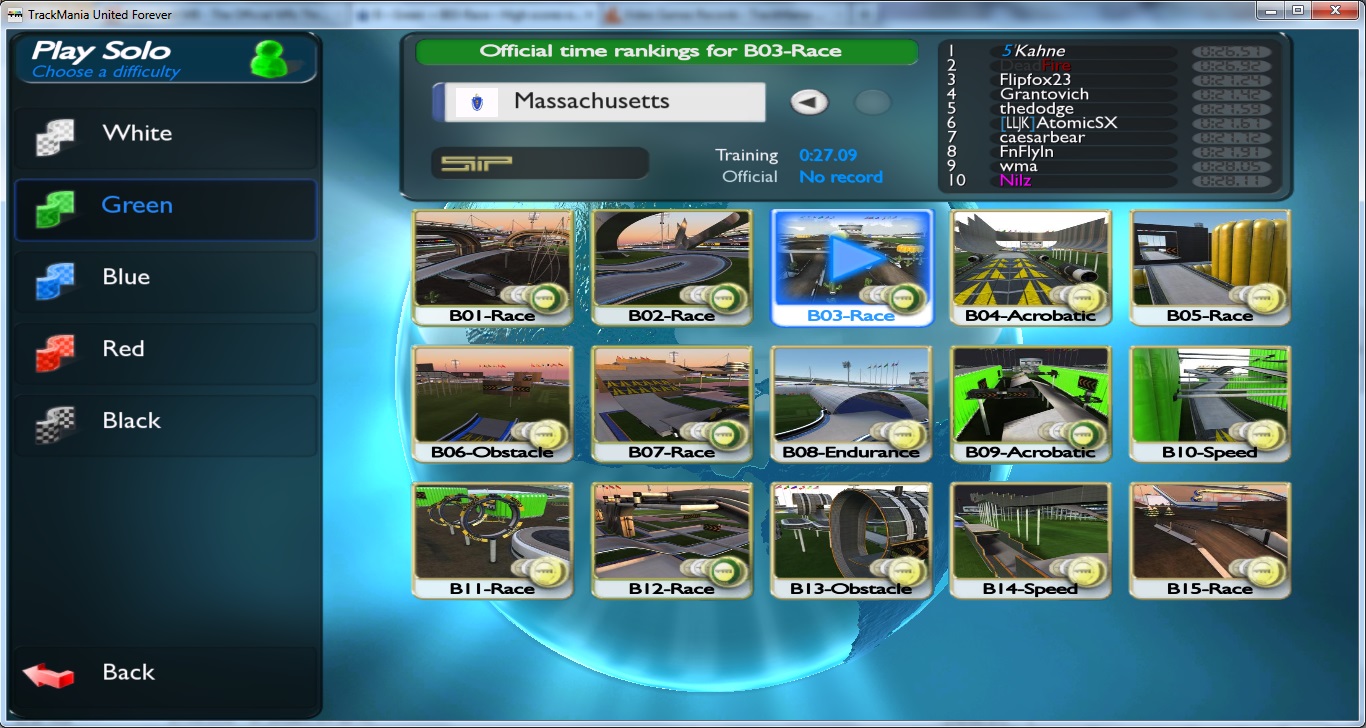Click the black checkered flag icon

(54, 425)
